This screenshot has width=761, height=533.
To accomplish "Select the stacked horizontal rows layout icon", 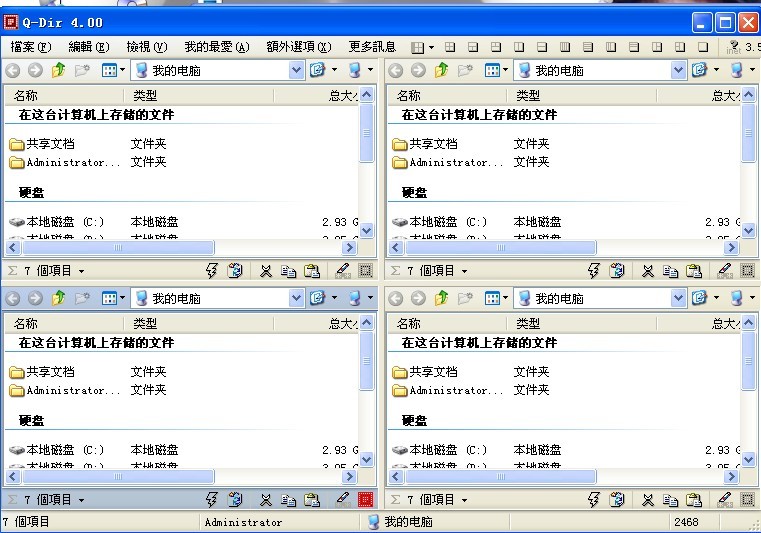I will pyautogui.click(x=588, y=47).
